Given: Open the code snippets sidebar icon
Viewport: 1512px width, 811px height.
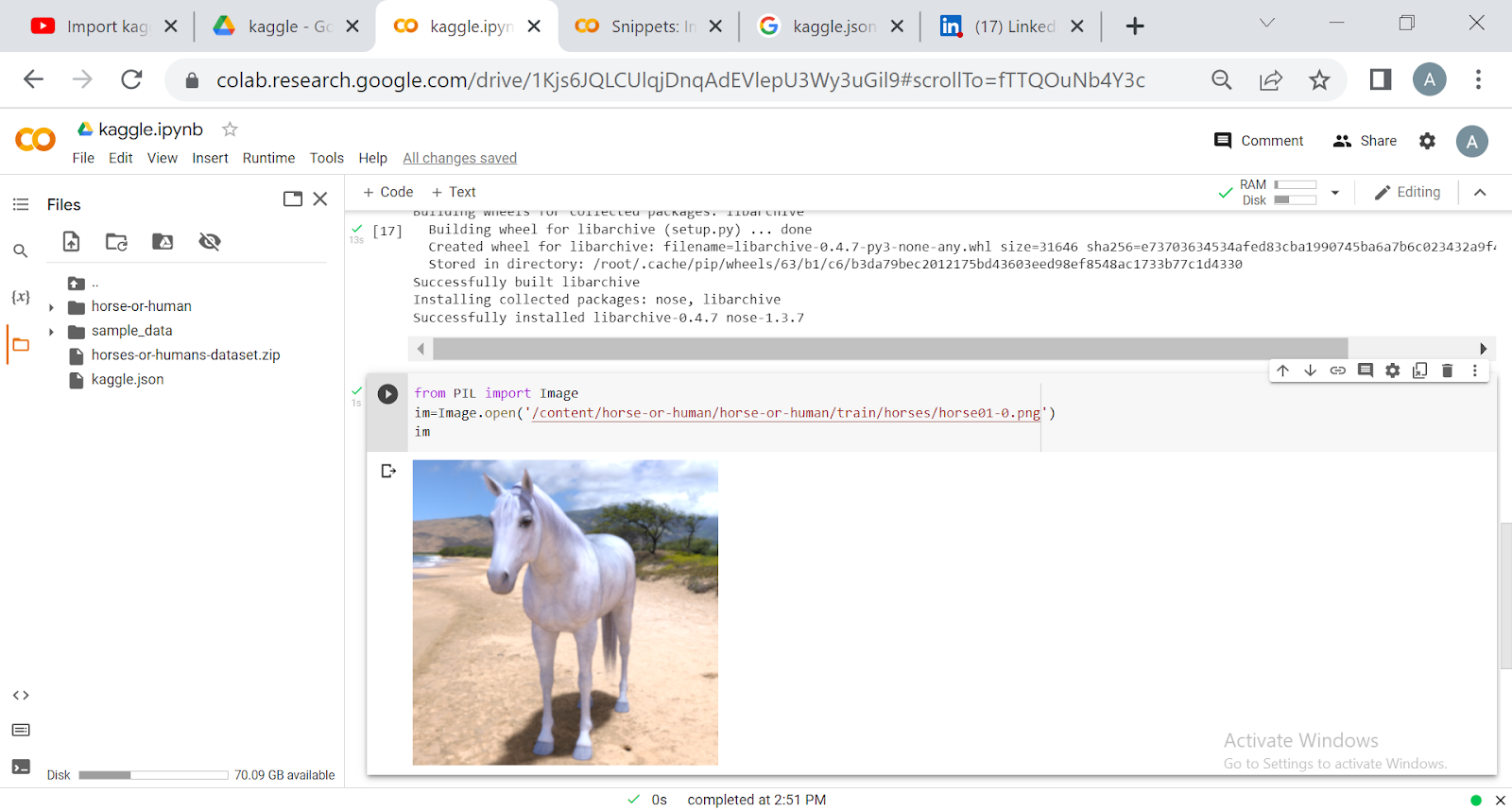Looking at the screenshot, I should tap(21, 695).
